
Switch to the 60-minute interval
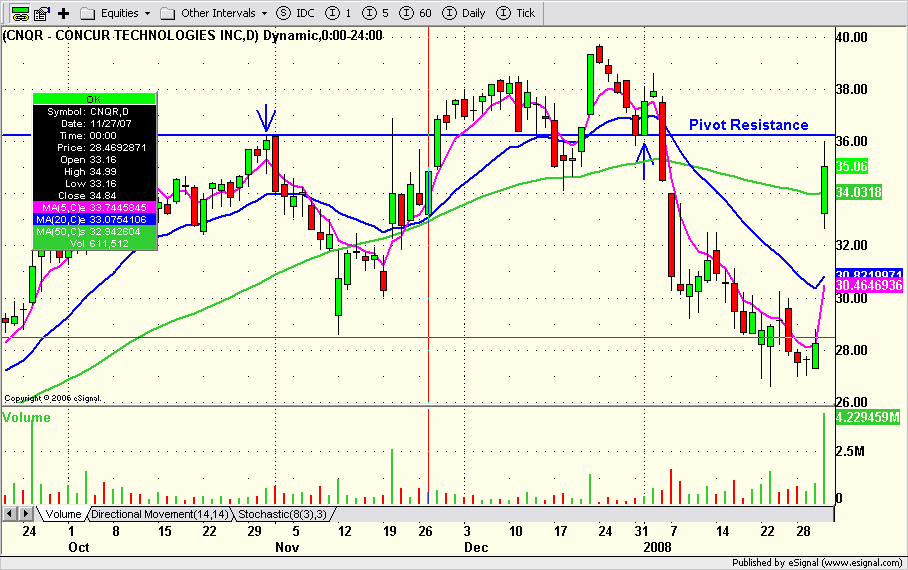416,13
